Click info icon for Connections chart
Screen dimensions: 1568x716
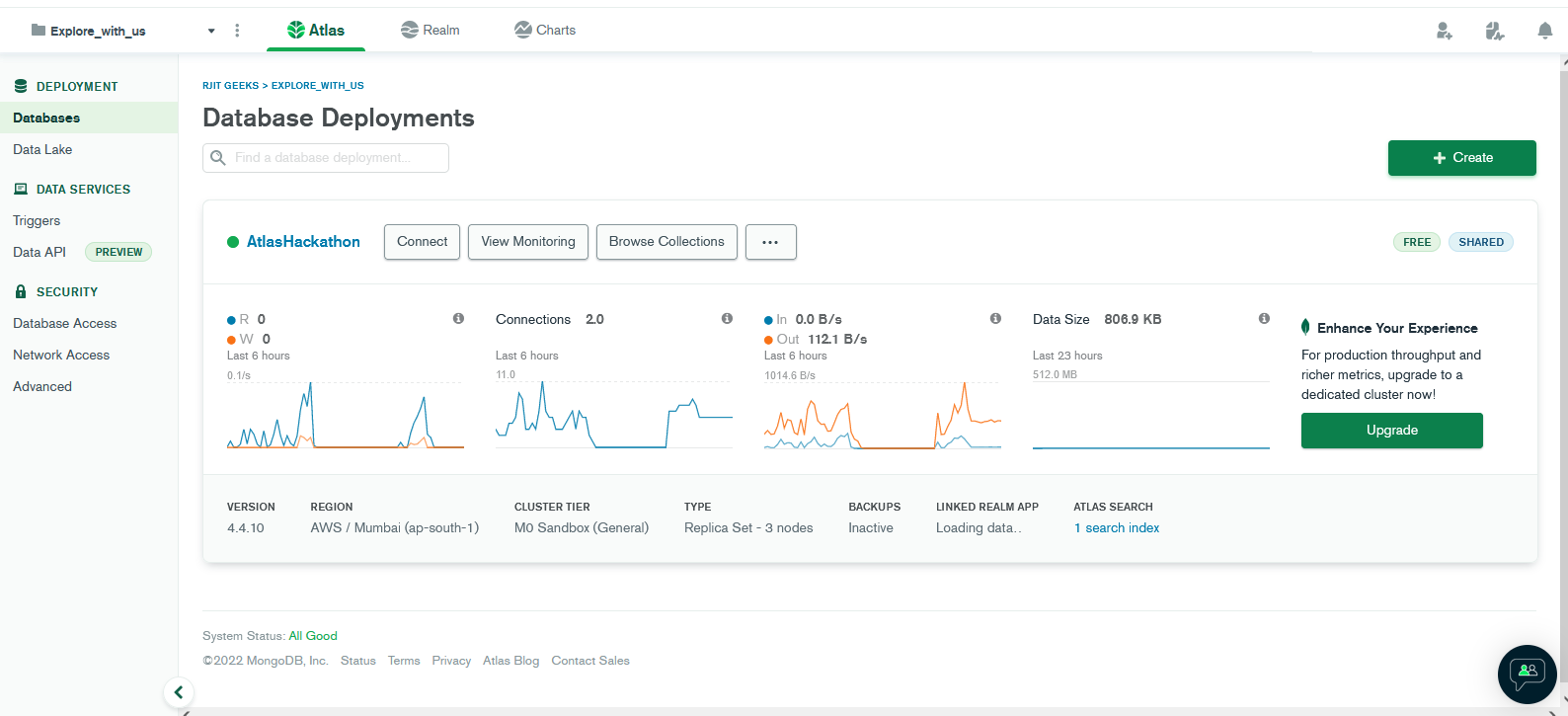click(x=727, y=318)
